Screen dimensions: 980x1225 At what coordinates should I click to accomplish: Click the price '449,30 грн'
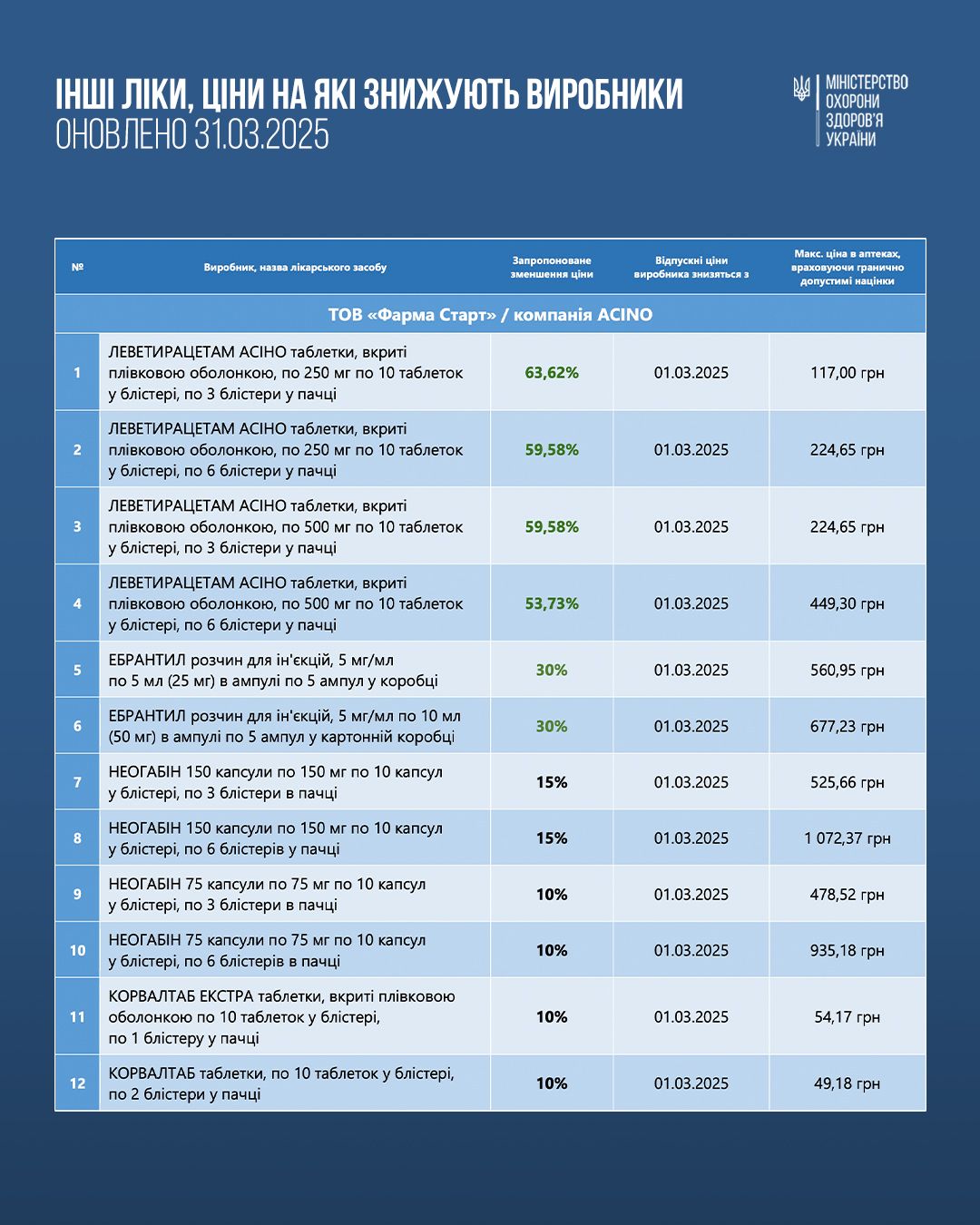[848, 604]
